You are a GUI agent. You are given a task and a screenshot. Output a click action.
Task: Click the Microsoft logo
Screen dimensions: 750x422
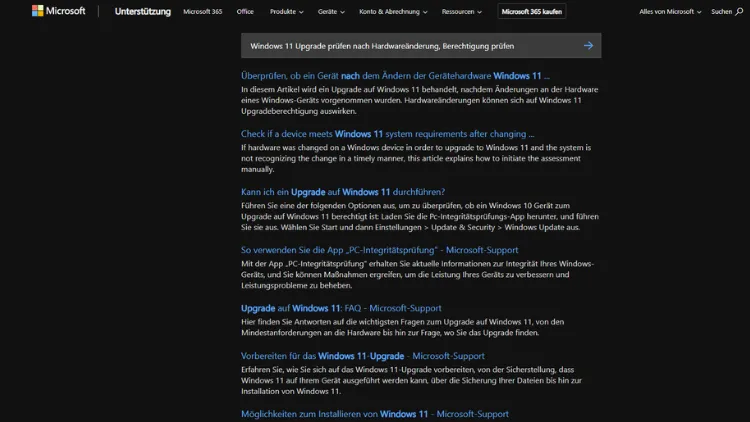[58, 11]
